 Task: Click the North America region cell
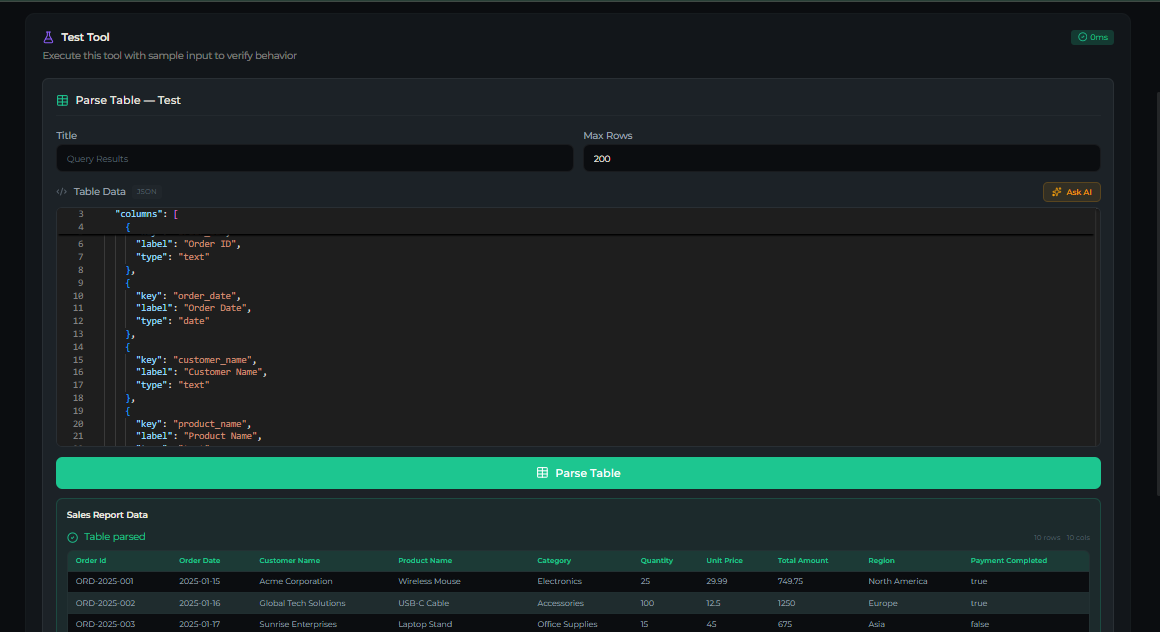click(x=897, y=581)
